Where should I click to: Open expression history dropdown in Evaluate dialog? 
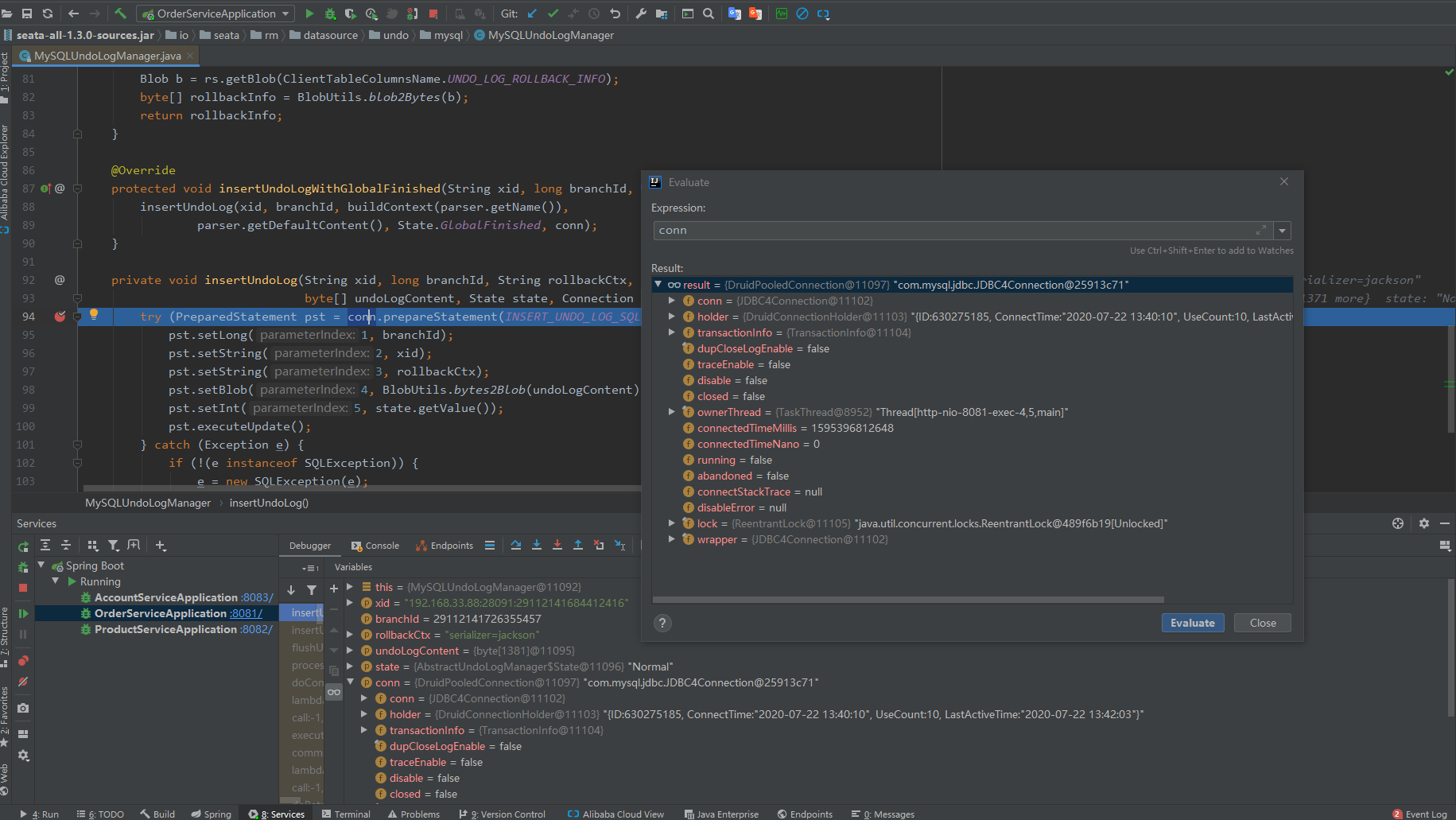[x=1282, y=231]
